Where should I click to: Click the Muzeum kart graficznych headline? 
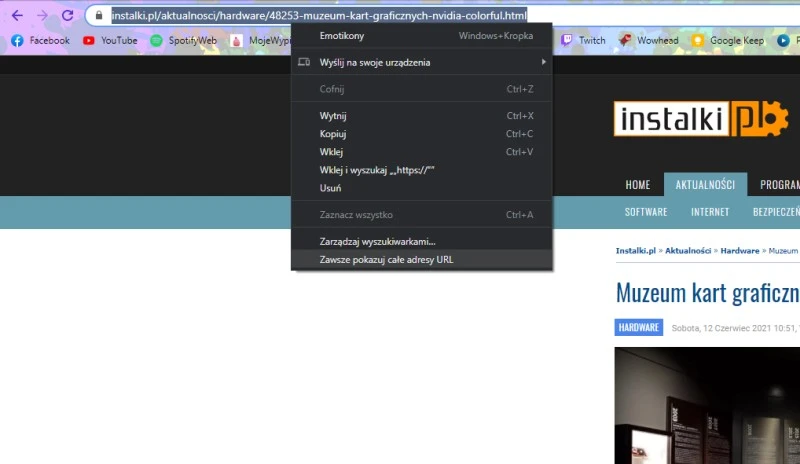[707, 293]
